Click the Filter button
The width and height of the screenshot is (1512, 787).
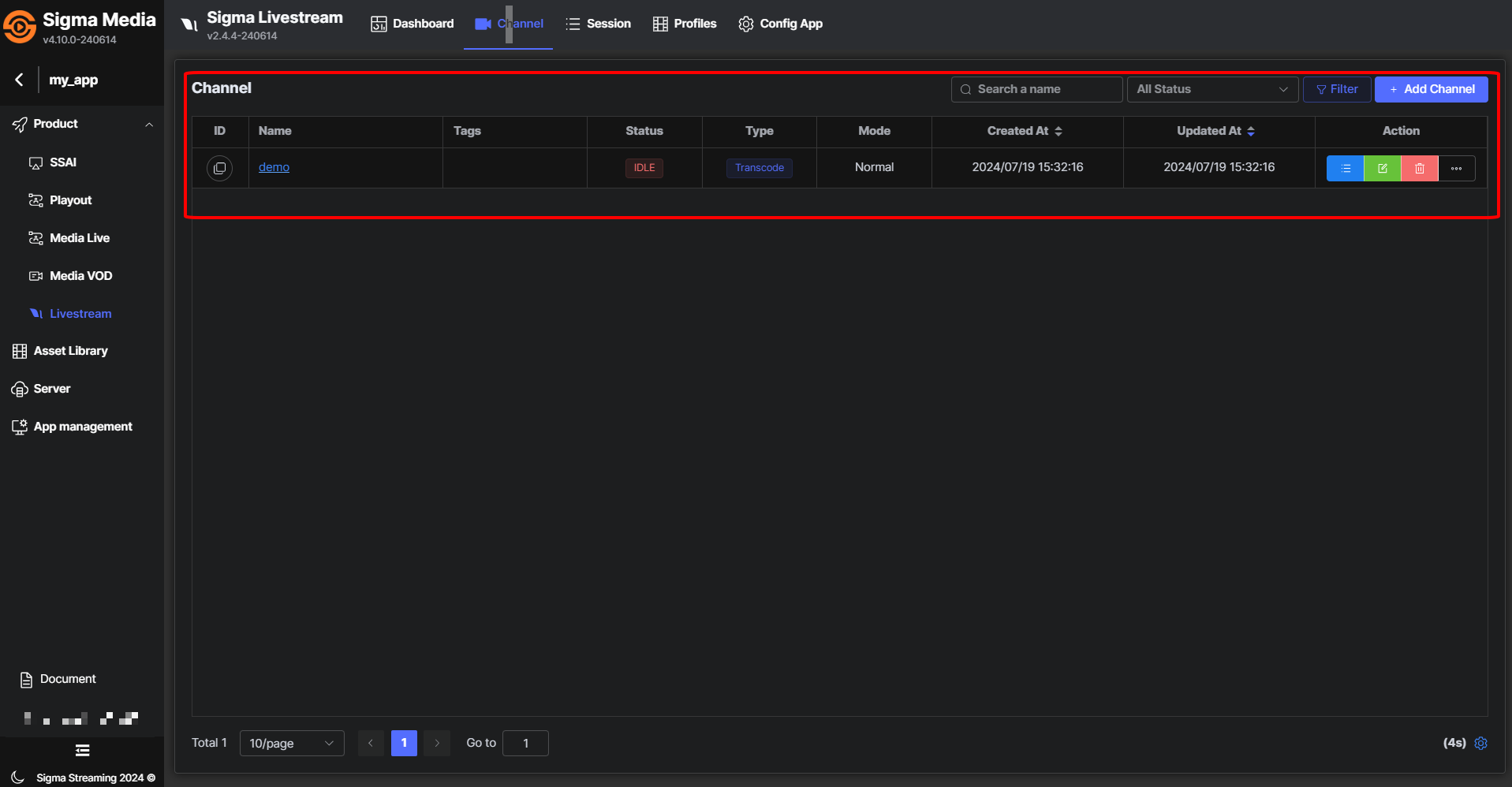(1337, 89)
